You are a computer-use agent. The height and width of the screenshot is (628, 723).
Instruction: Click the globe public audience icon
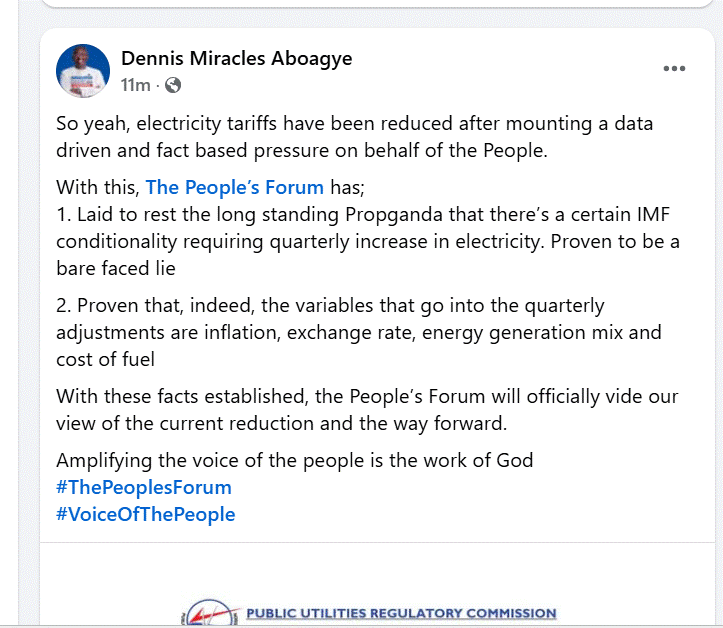click(x=172, y=85)
